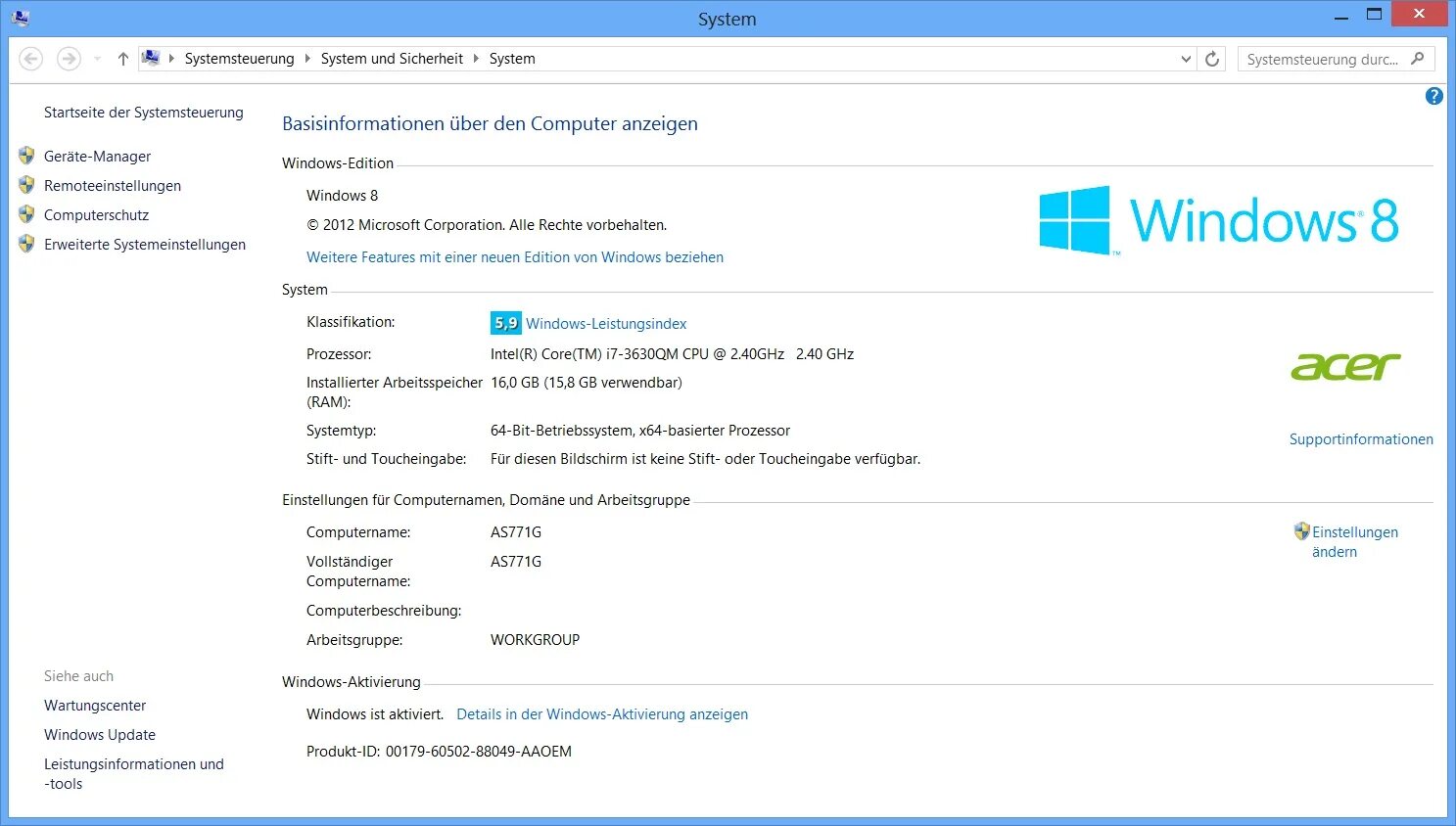
Task: Open Geräte-Manager link
Action: (98, 157)
